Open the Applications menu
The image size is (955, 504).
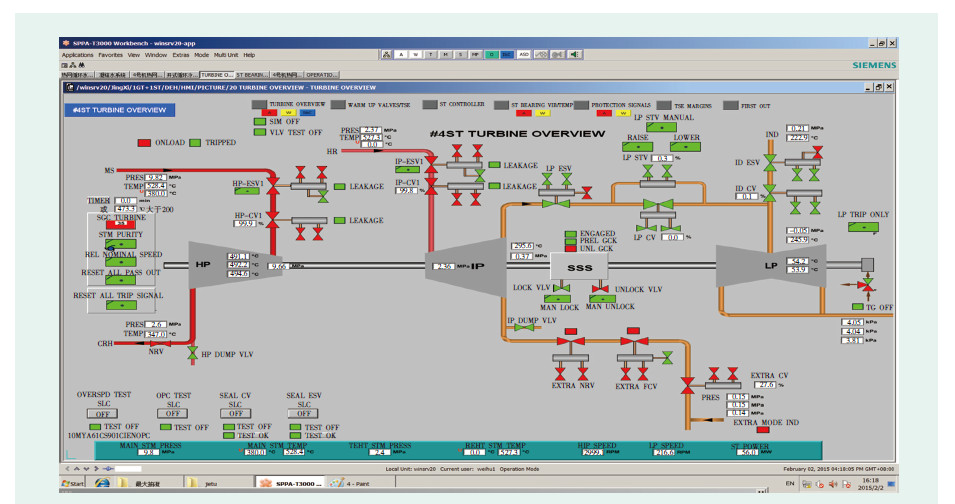[x=77, y=55]
